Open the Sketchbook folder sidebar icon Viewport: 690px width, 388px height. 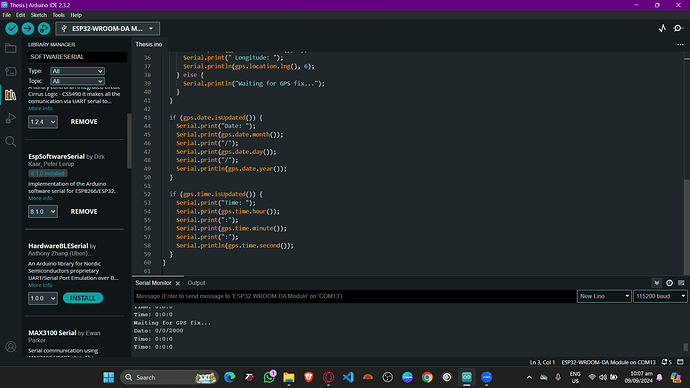(11, 48)
